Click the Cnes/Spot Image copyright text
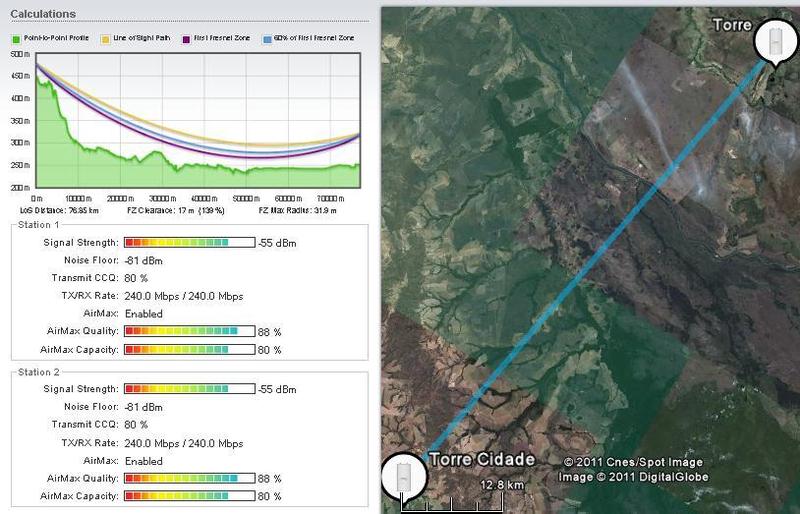Viewport: 800px width, 514px height. tap(633, 462)
